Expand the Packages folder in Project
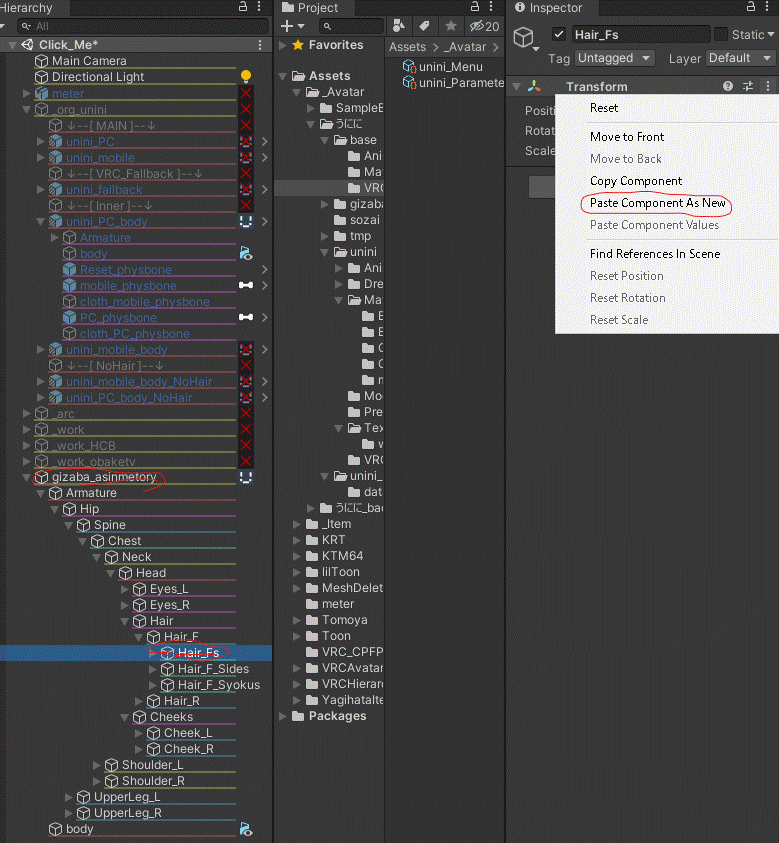Screen dimensions: 779x843 click(283, 716)
